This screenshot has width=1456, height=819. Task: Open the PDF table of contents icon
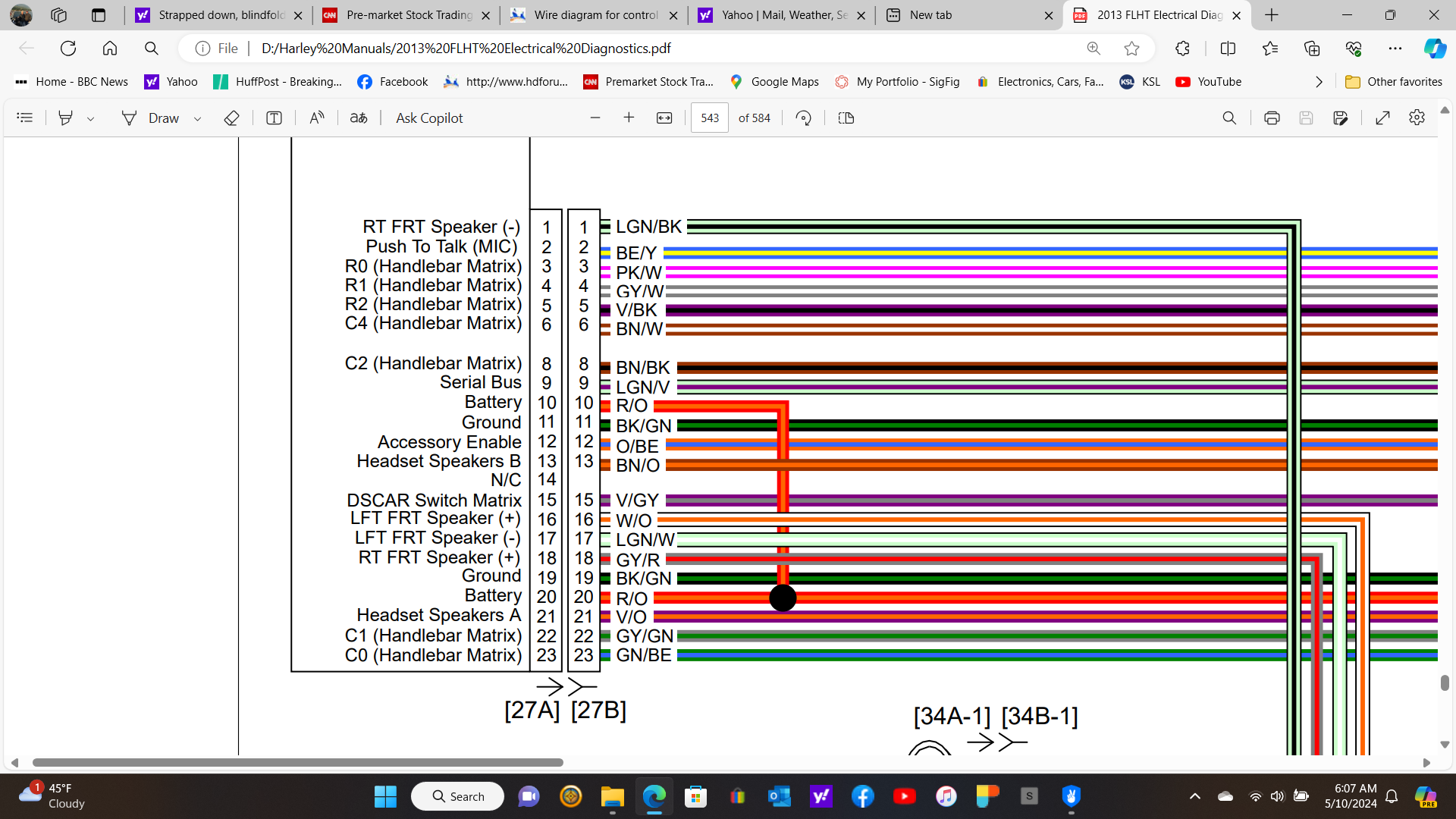(x=25, y=118)
